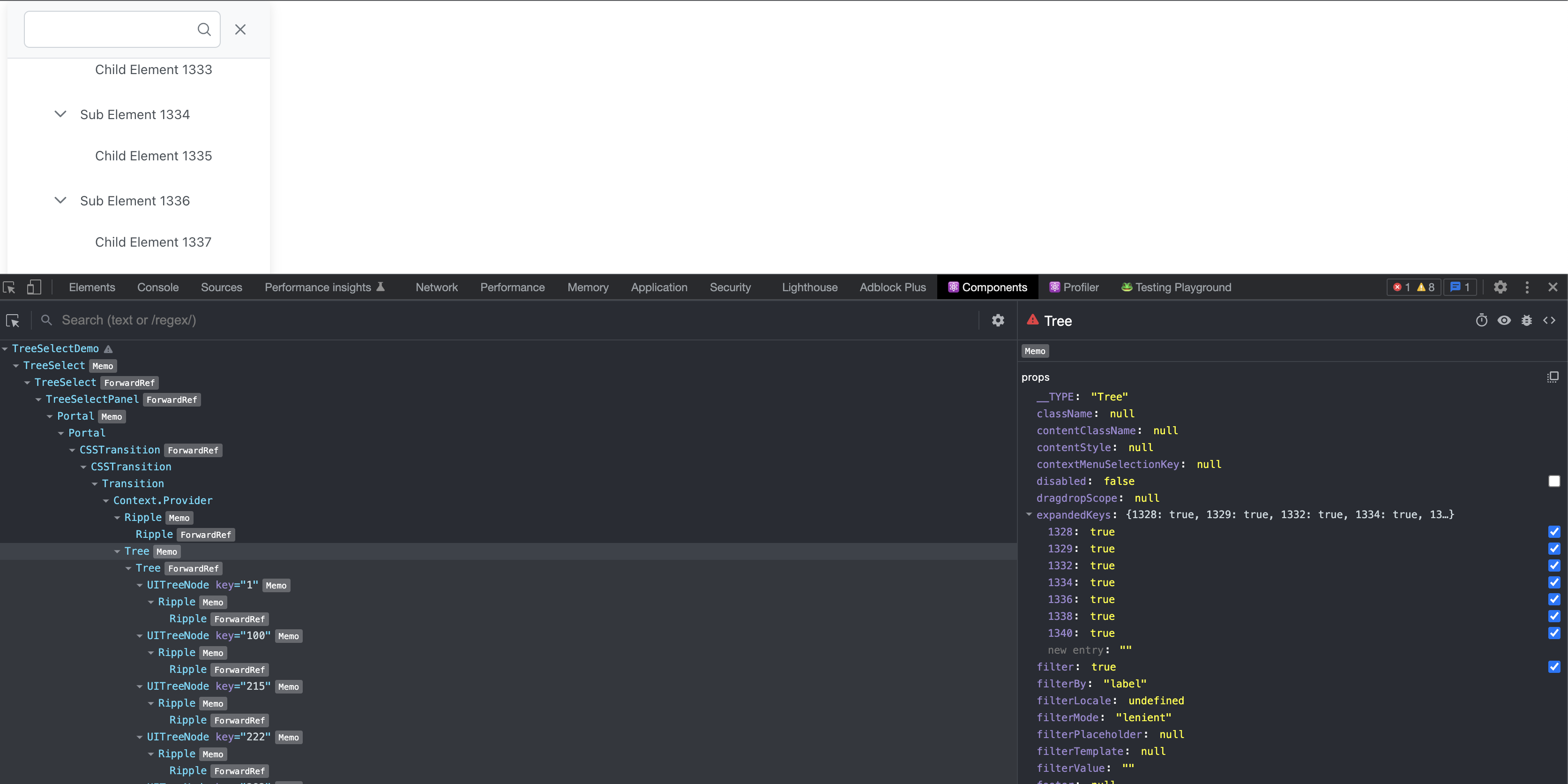Toggle the device toolbar icon

34,287
